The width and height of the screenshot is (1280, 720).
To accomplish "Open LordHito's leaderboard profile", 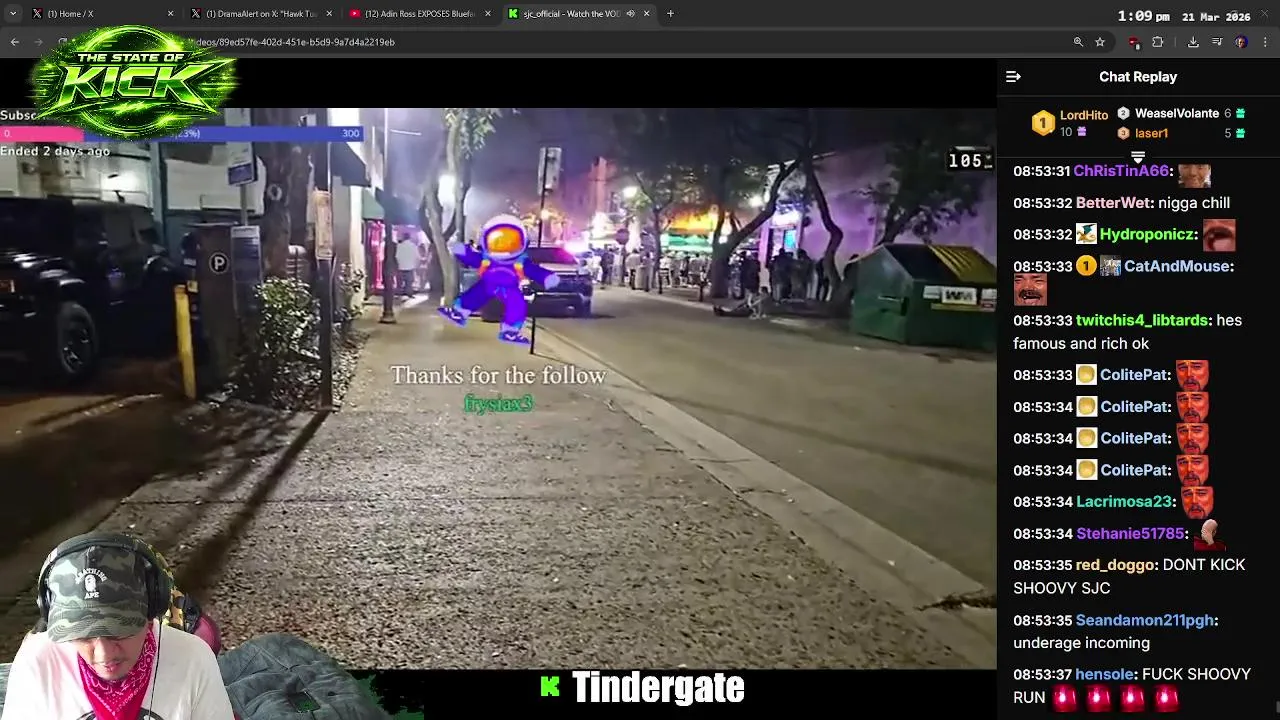I will (x=1084, y=116).
